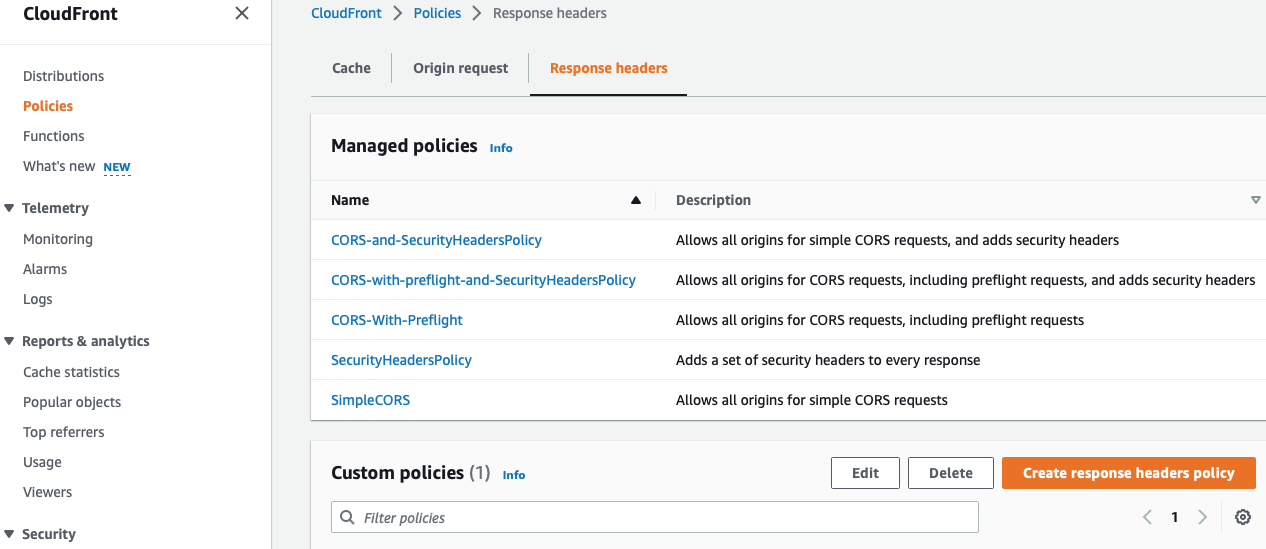The width and height of the screenshot is (1266, 549).
Task: Sort by Description column arrow
Action: (1256, 200)
